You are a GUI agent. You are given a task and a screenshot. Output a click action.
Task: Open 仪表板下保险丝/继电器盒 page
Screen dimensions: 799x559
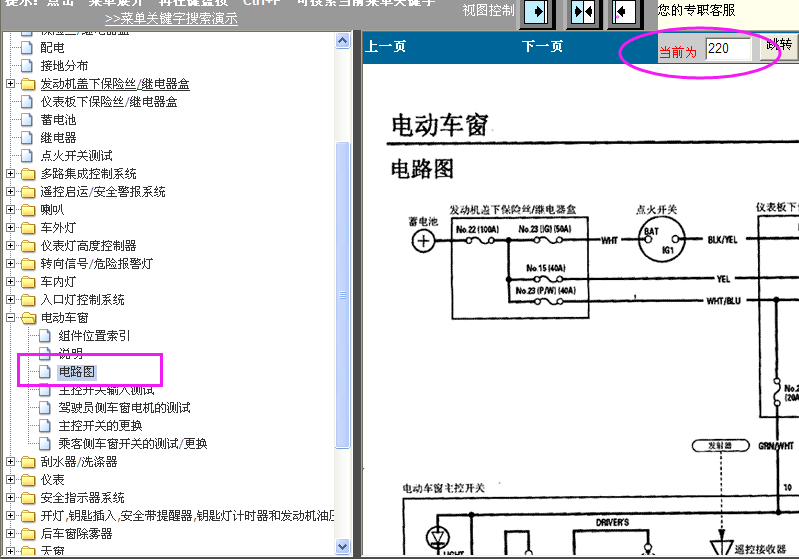(x=109, y=102)
